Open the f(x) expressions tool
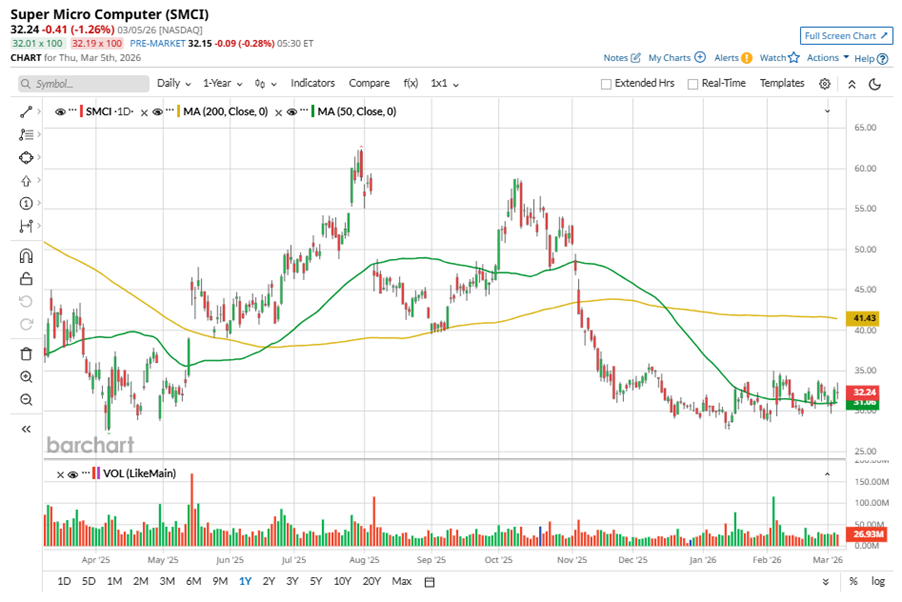This screenshot has width=902, height=602. pyautogui.click(x=410, y=83)
